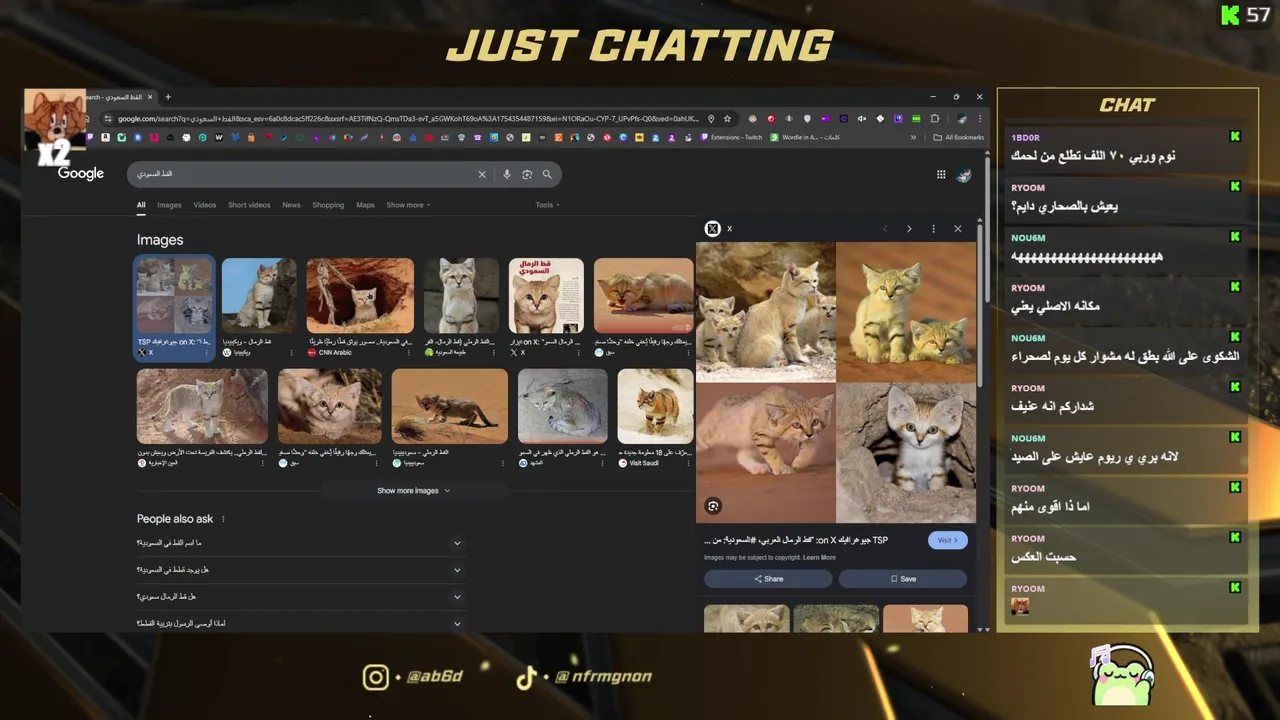Search inside image with Lens overlay icon
Screen dimensions: 1280x720
click(713, 506)
